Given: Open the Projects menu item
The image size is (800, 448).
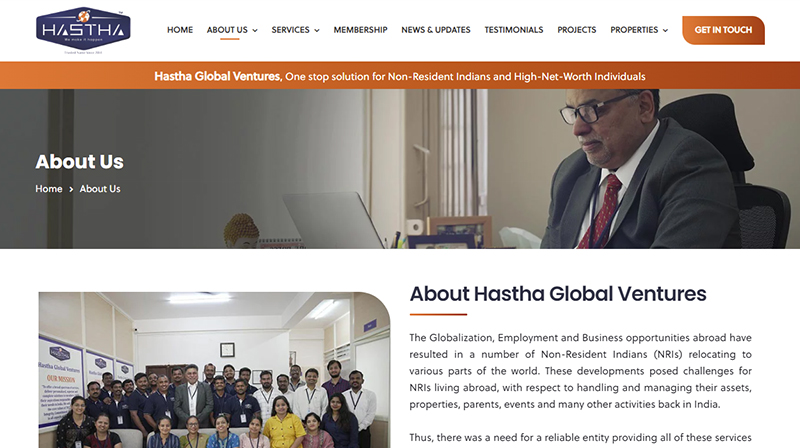Looking at the screenshot, I should (x=577, y=30).
